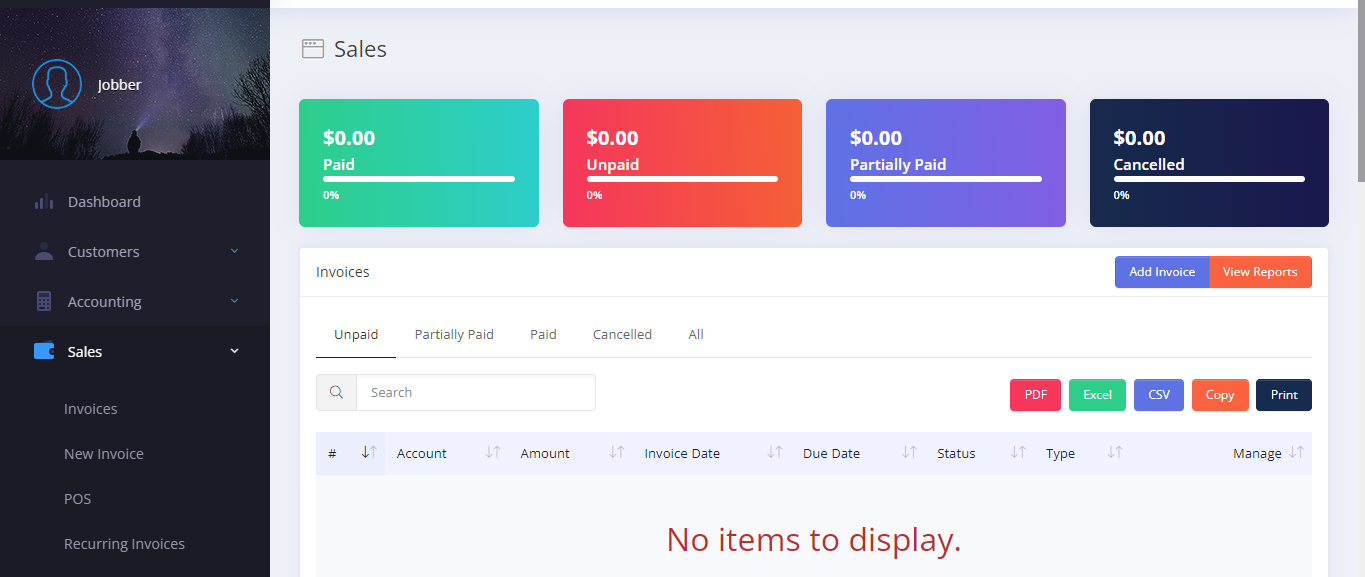Screen dimensions: 1365x577
Task: Open the Cancelled invoices tab
Action: (622, 334)
